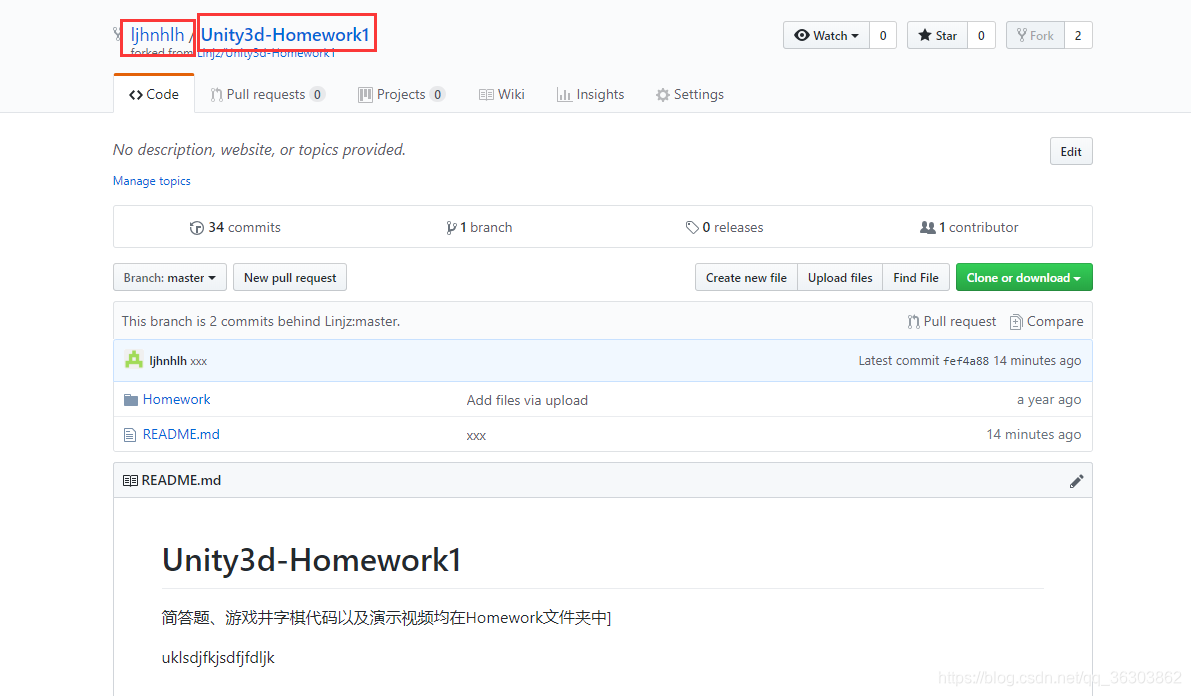This screenshot has width=1191, height=696.
Task: Click the 'a year ago' timestamp for Homework
Action: (1049, 400)
